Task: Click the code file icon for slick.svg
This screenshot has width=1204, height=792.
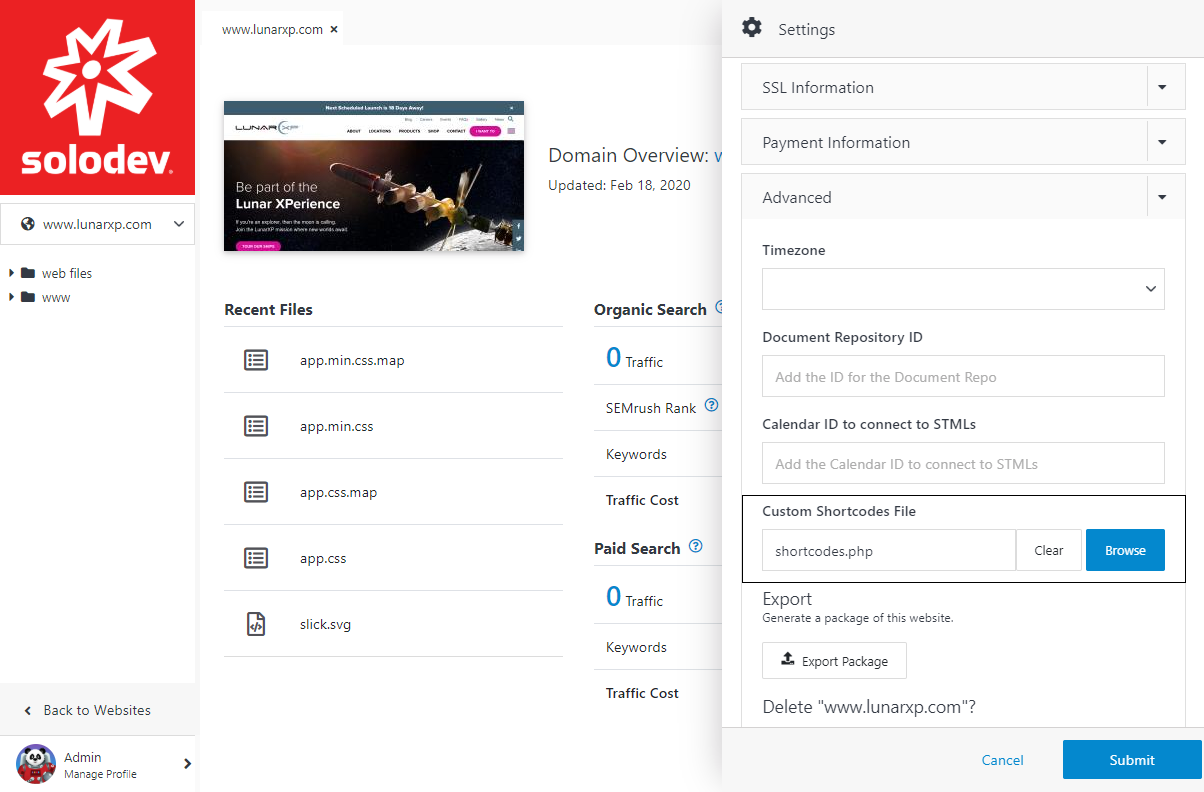Action: (x=256, y=624)
